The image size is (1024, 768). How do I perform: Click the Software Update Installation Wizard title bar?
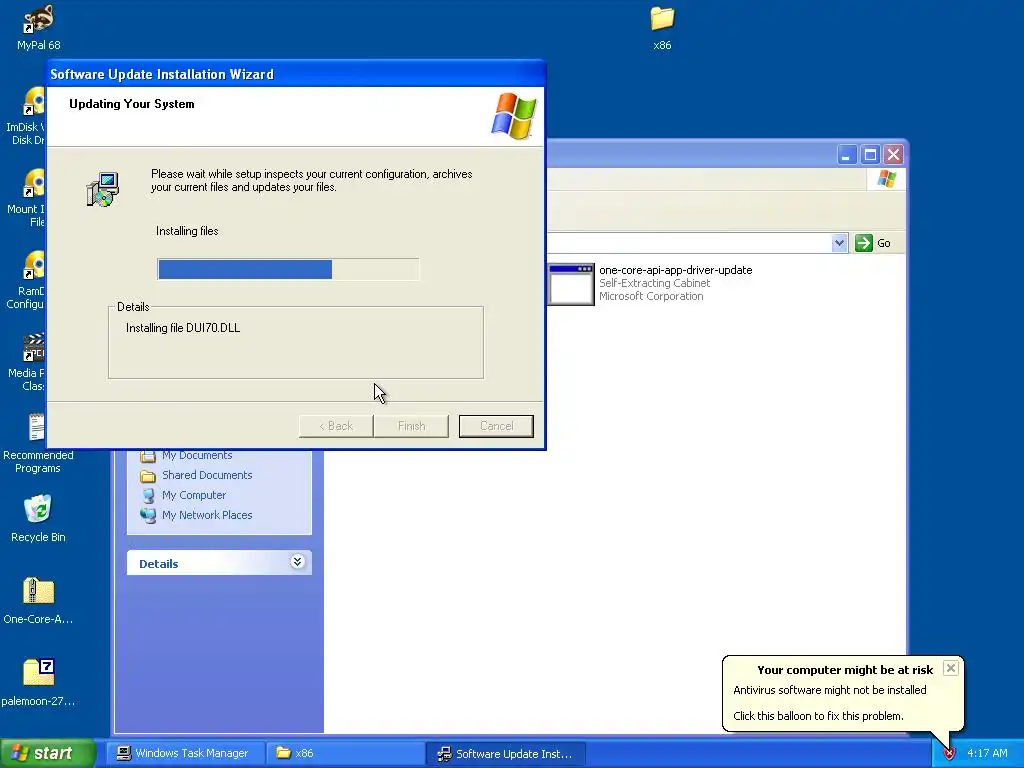coord(296,74)
